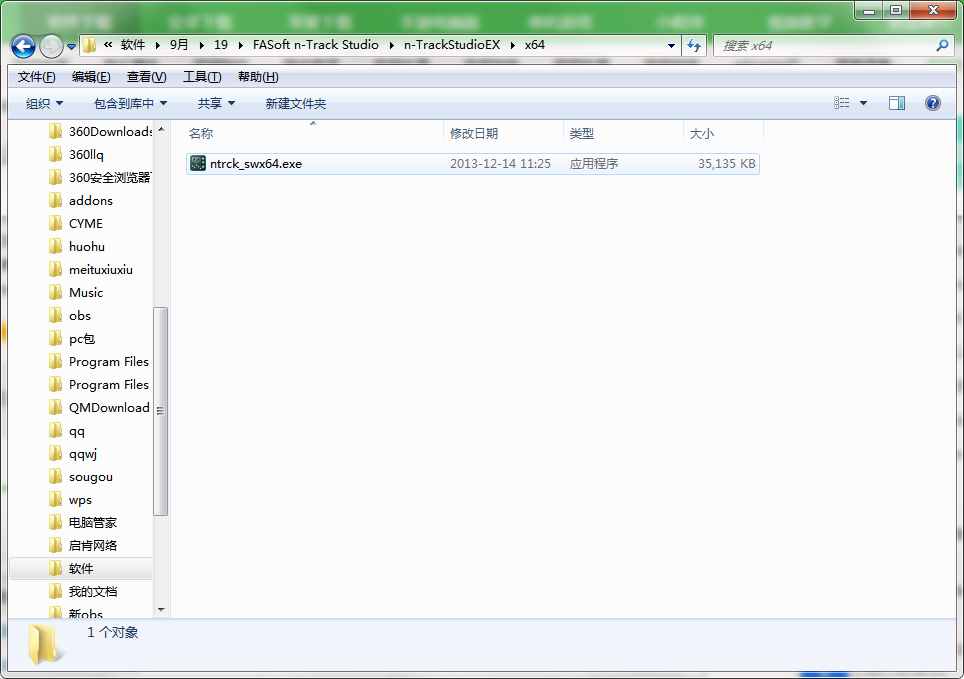
Task: Open the 工具(T) menu
Action: point(202,77)
